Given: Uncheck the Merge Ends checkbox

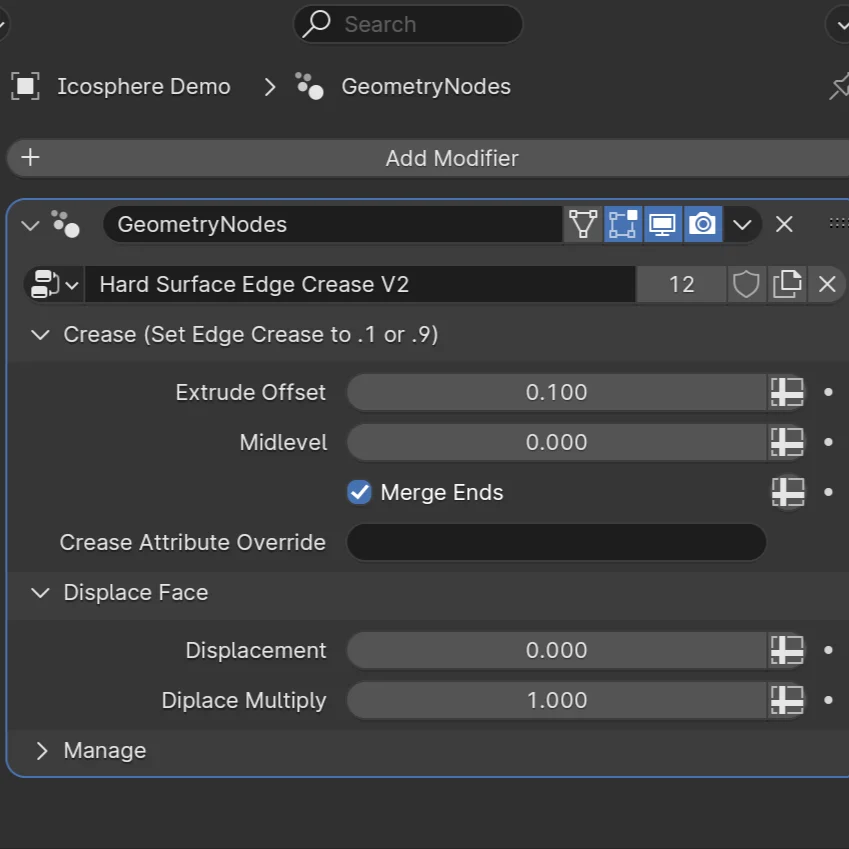Looking at the screenshot, I should 359,492.
